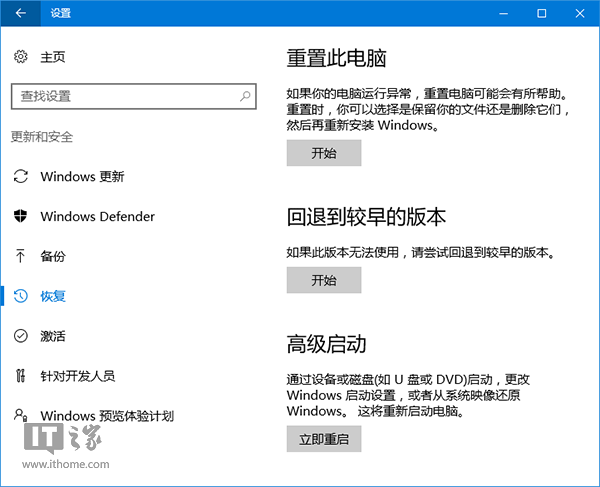Viewport: 600px width, 487px height.
Task: Click the 回退到较早的版本 heading
Action: pos(366,217)
